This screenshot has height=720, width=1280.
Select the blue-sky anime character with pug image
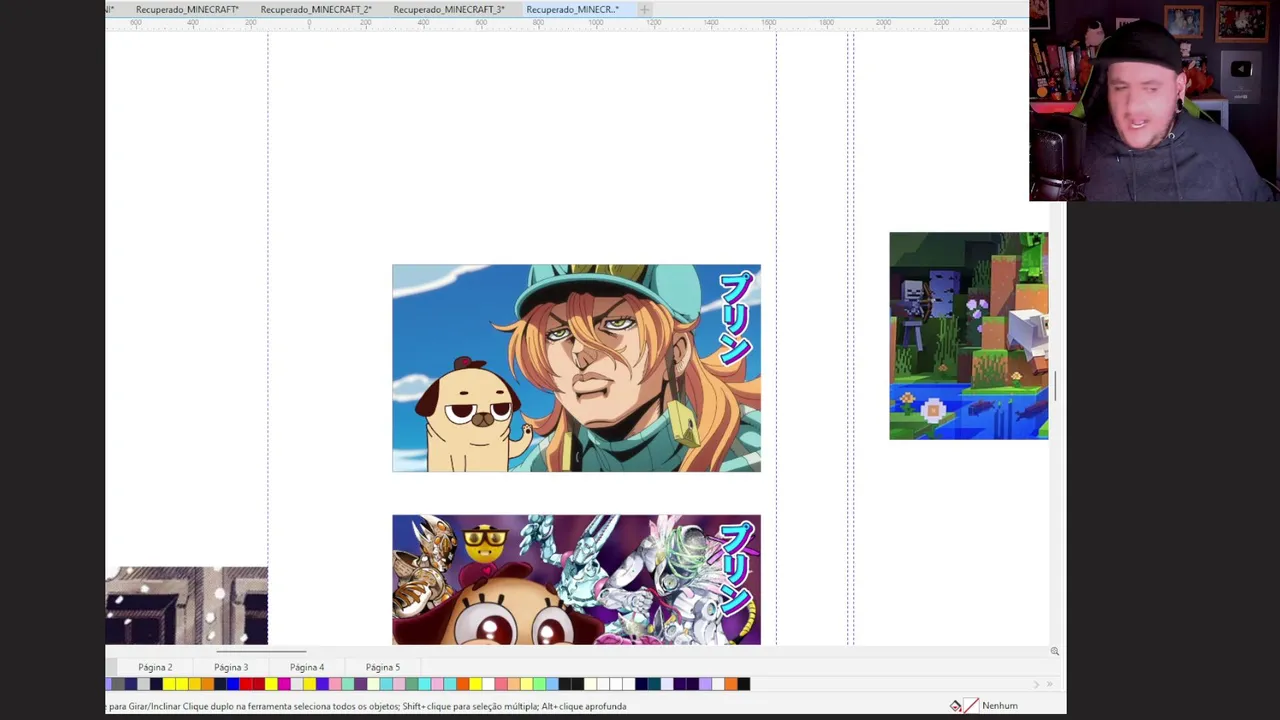(576, 368)
